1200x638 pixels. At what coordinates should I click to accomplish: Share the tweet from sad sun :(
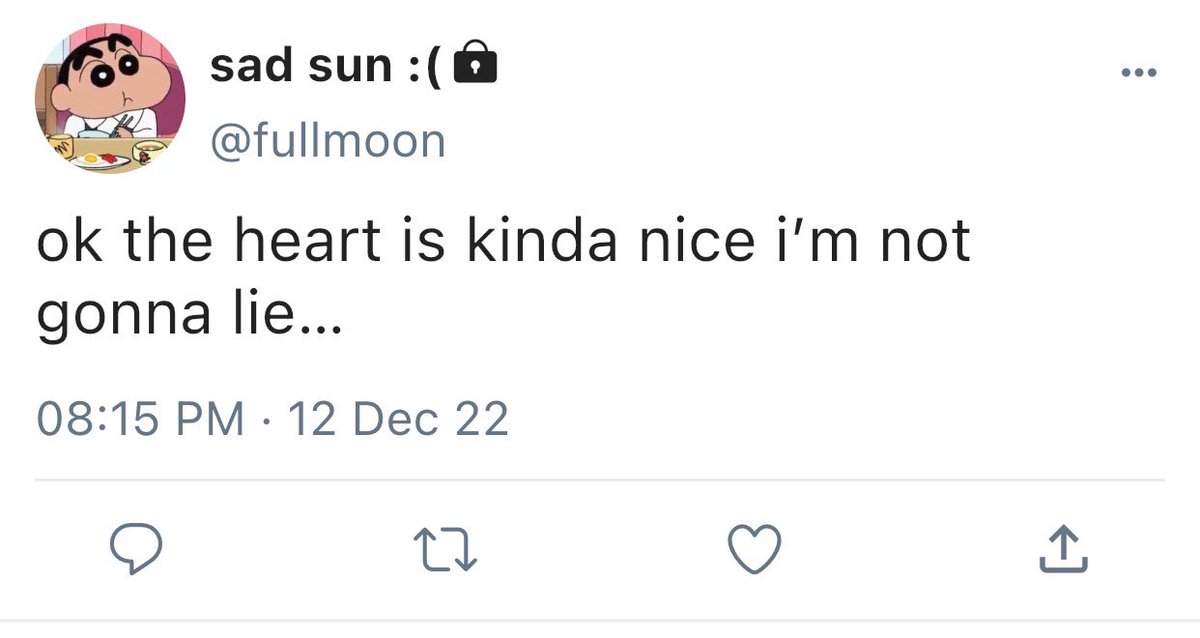pyautogui.click(x=1062, y=549)
